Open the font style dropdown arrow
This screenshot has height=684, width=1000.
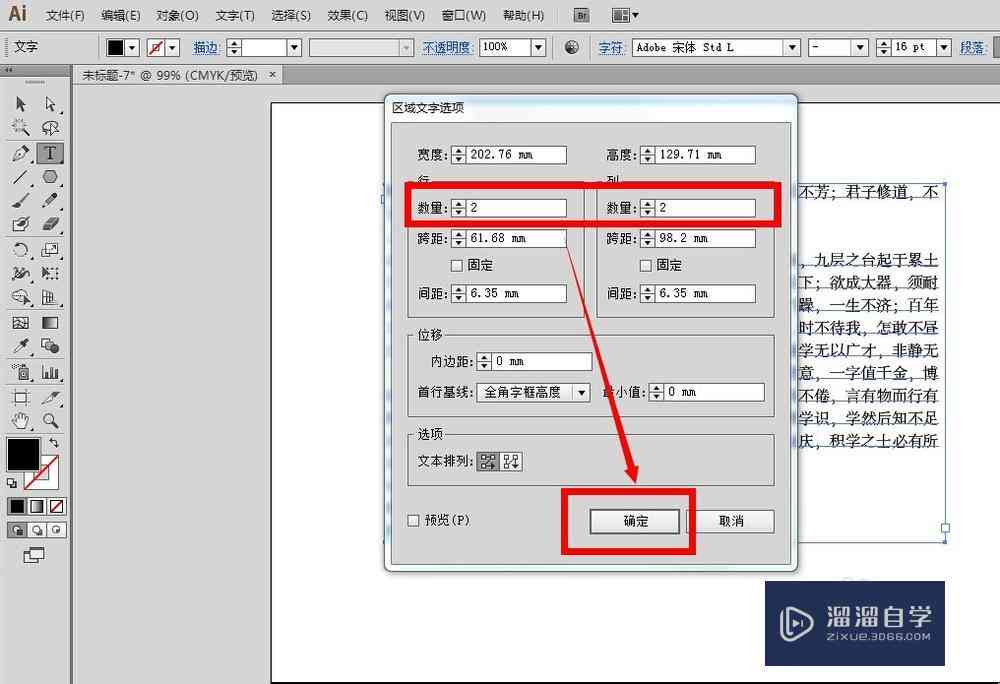[x=860, y=47]
